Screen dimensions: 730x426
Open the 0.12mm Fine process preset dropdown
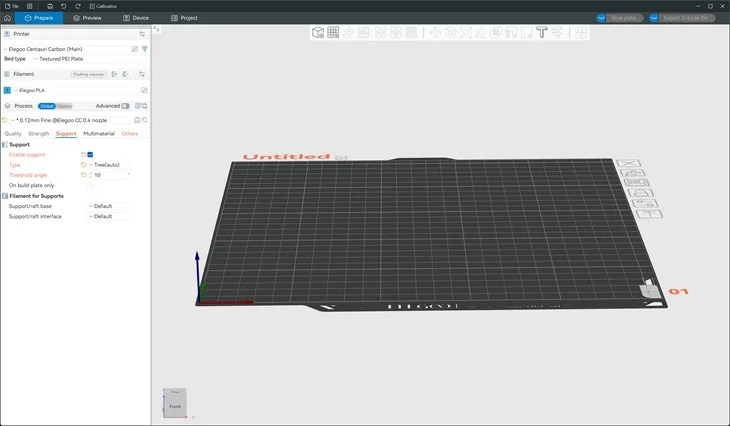tap(71, 120)
